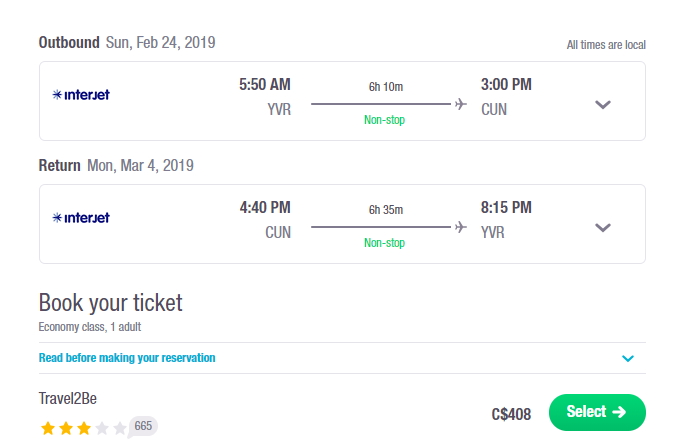
Task: Click airplane icon on outbound route line
Action: [x=460, y=104]
